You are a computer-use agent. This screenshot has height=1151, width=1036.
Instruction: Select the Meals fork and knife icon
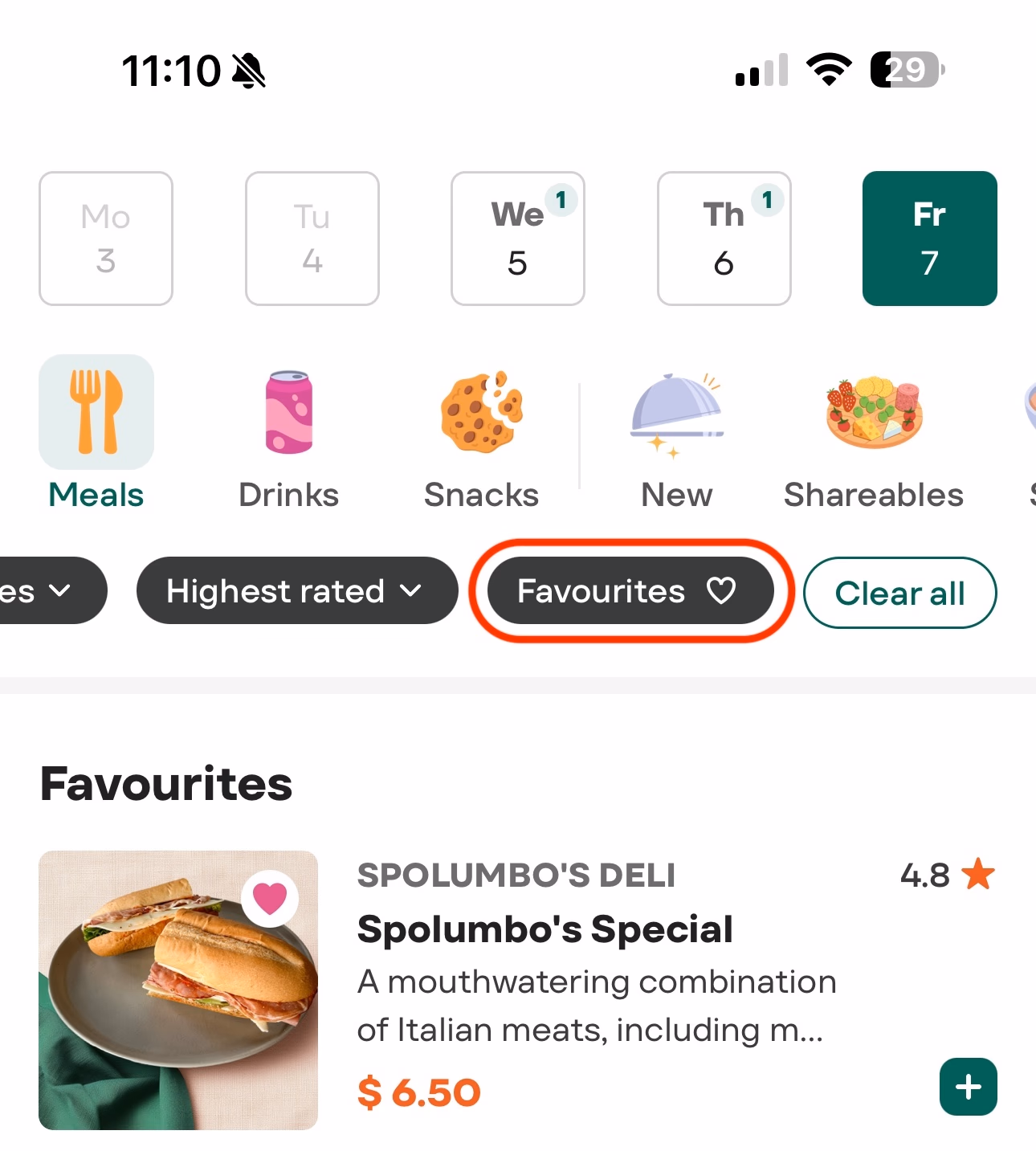pyautogui.click(x=96, y=412)
